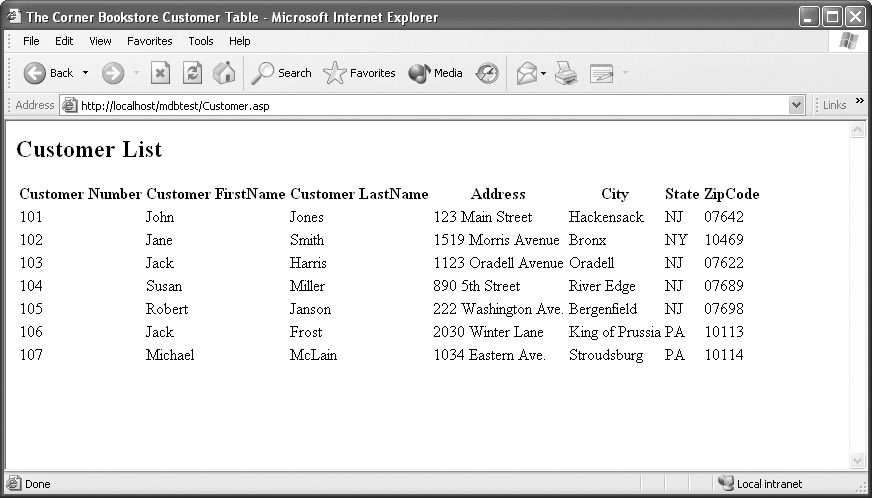Open the Favorites menu in the menu bar
Image resolution: width=872 pixels, height=498 pixels.
pos(149,41)
